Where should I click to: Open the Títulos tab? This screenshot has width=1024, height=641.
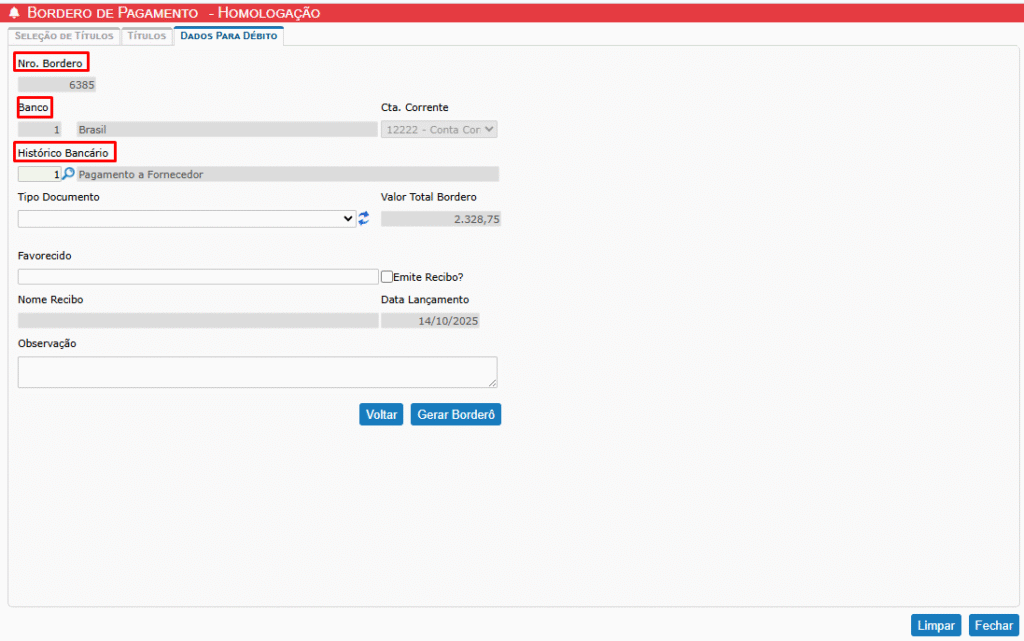[x=146, y=36]
